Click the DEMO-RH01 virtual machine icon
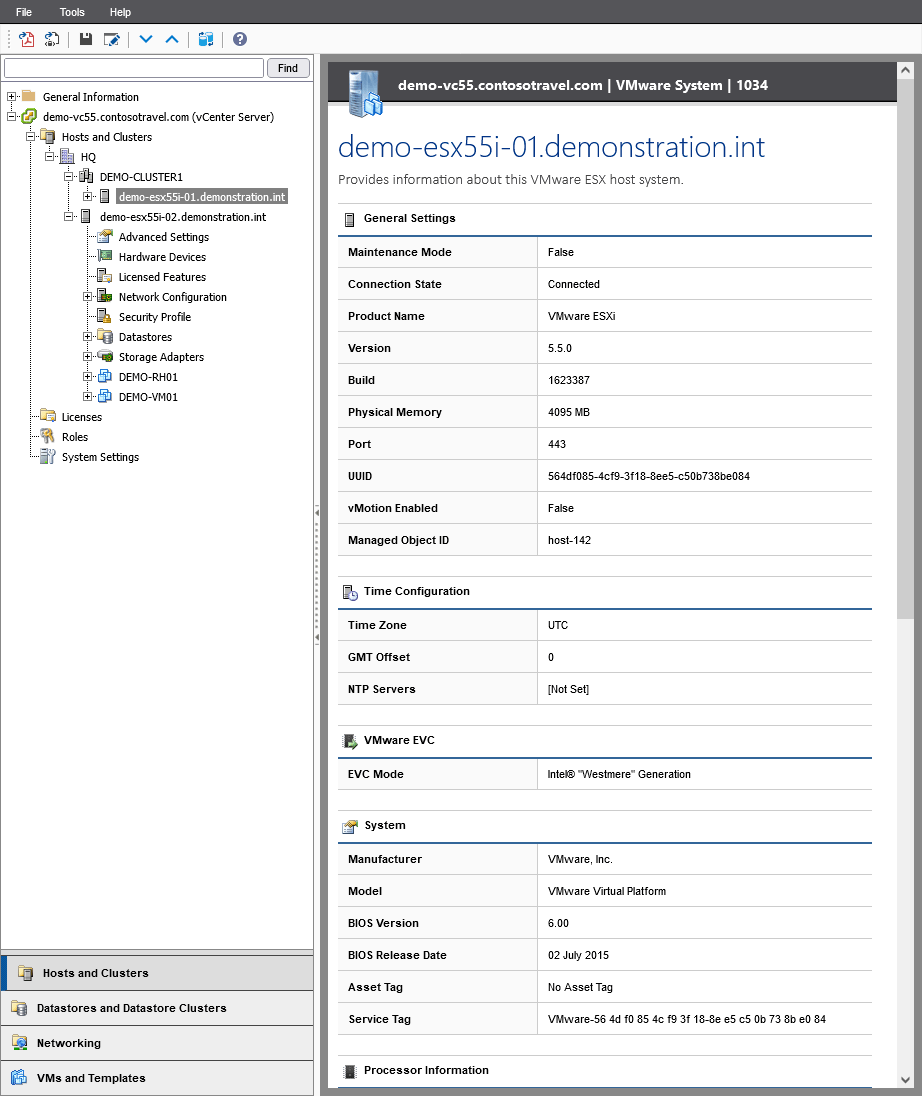Viewport: 922px width, 1096px height. pos(105,376)
